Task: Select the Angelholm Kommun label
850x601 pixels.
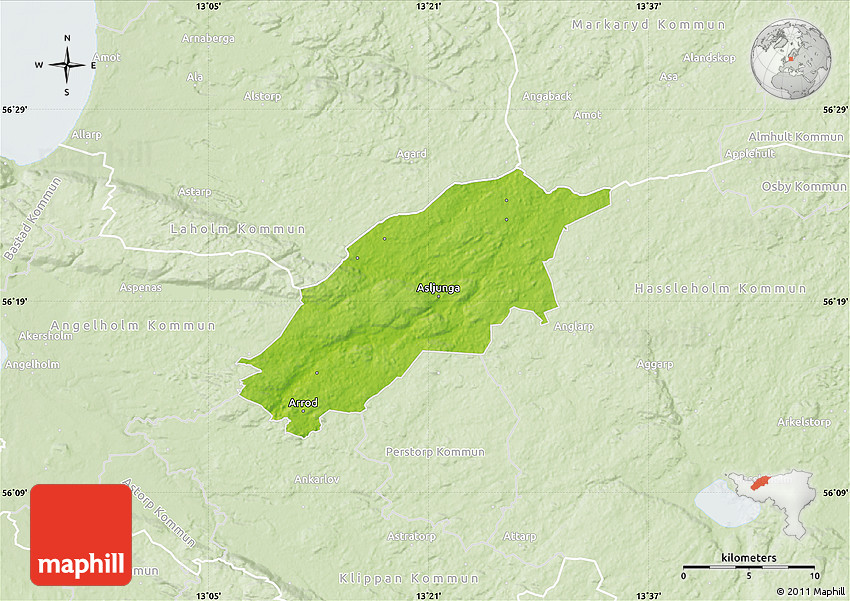Action: pyautogui.click(x=133, y=325)
